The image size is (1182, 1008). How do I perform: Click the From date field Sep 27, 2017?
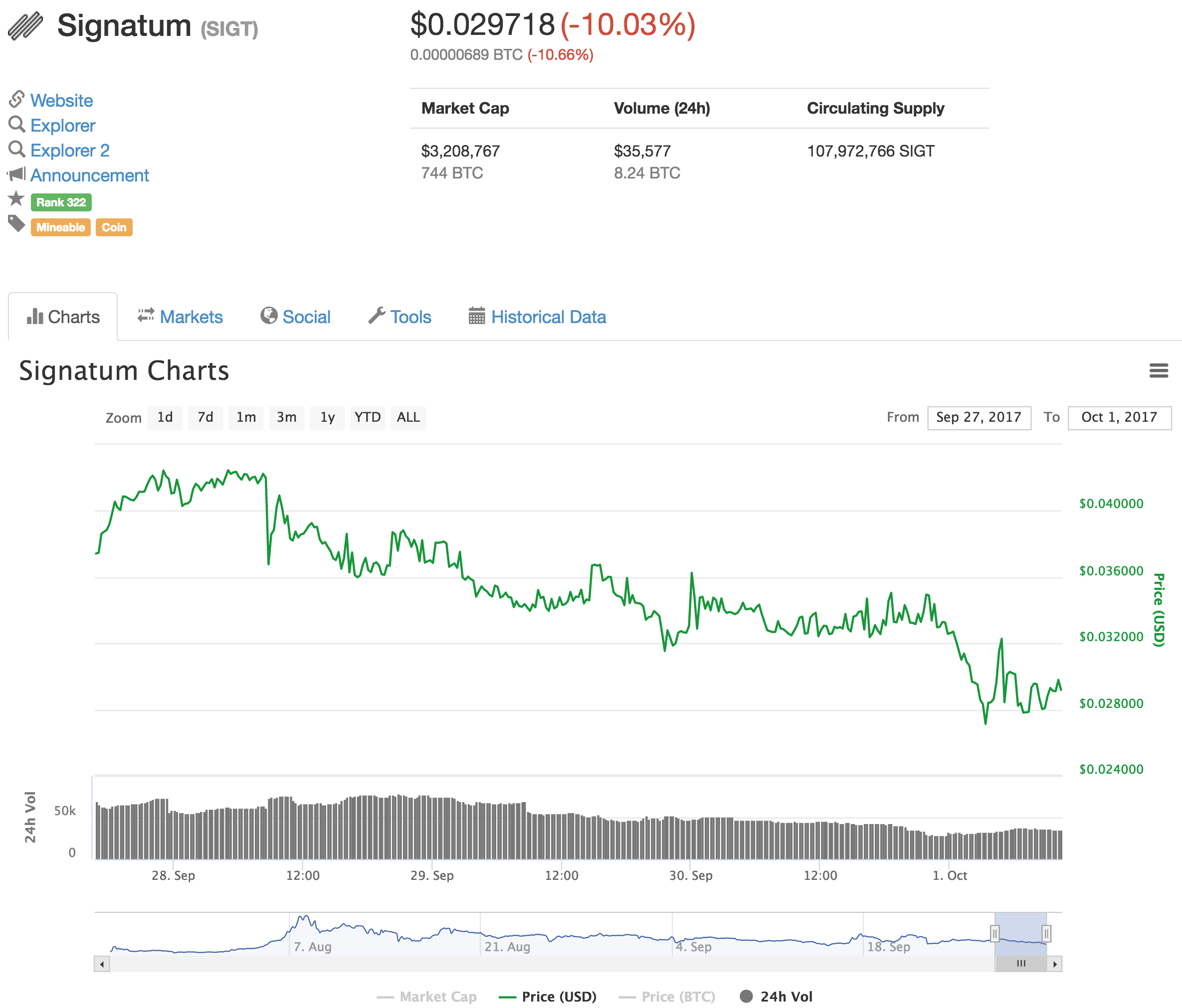[979, 417]
